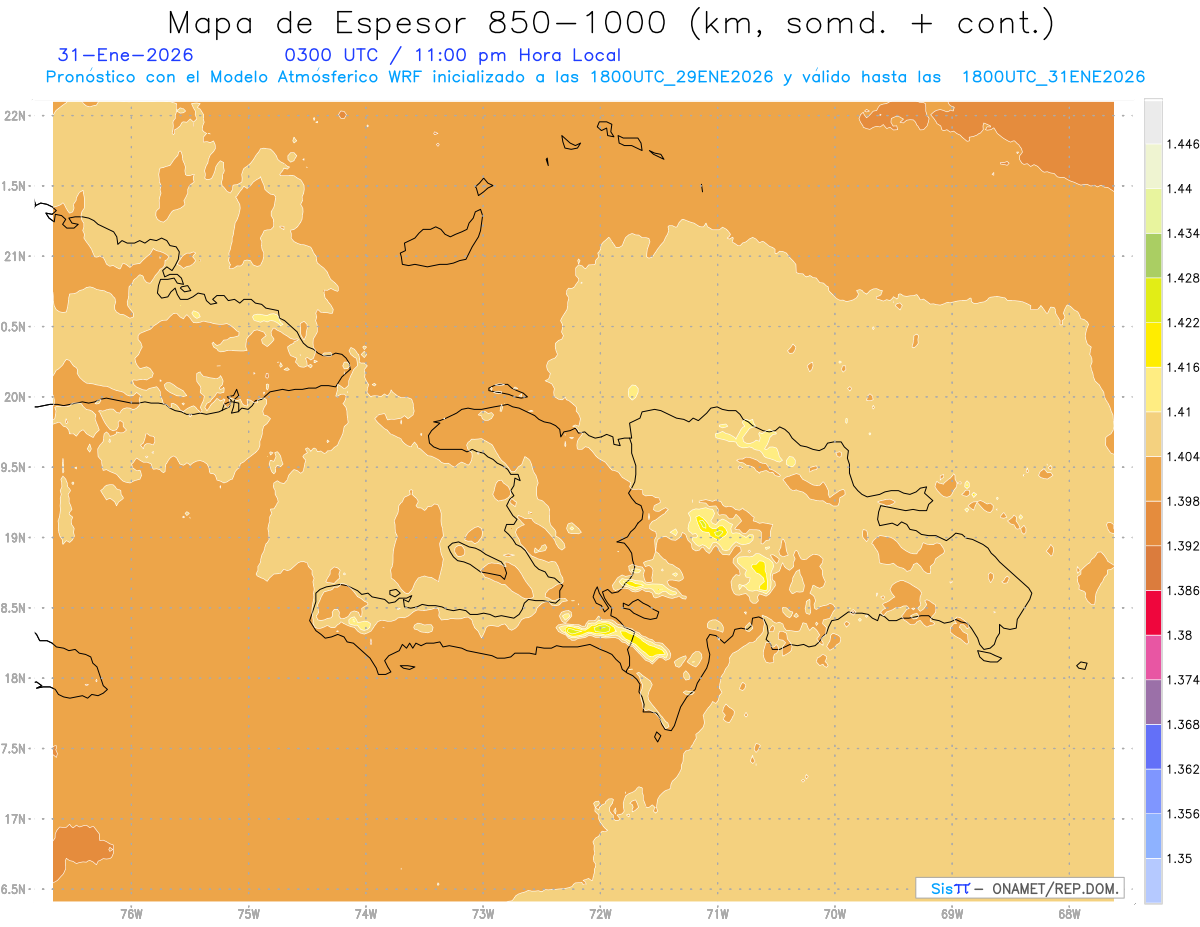Click colorbar value '1.392'

pyautogui.click(x=1185, y=546)
